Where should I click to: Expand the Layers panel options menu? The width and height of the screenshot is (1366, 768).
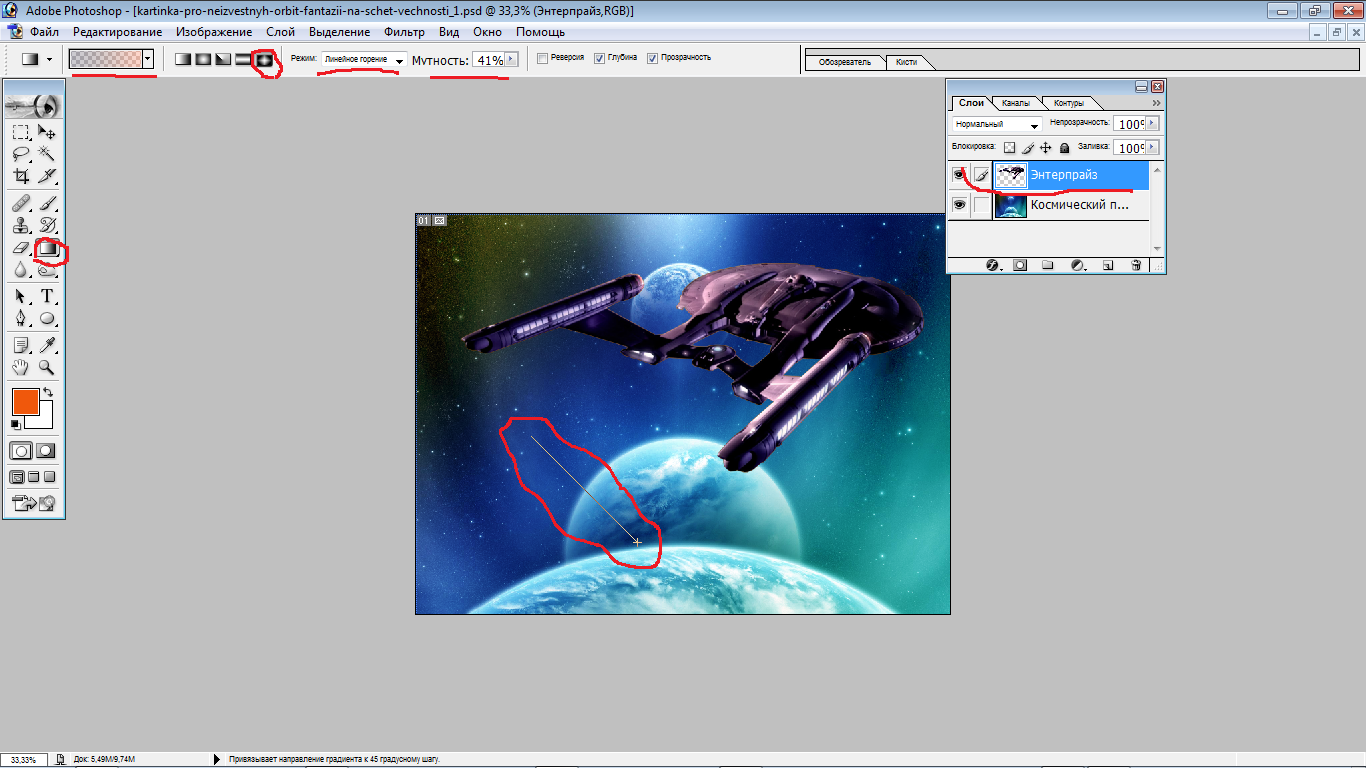1156,103
